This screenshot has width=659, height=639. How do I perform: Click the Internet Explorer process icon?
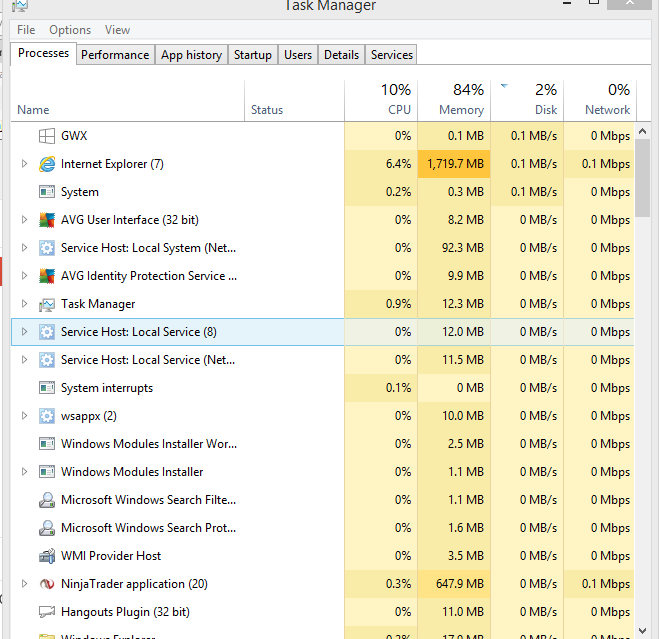click(x=46, y=164)
